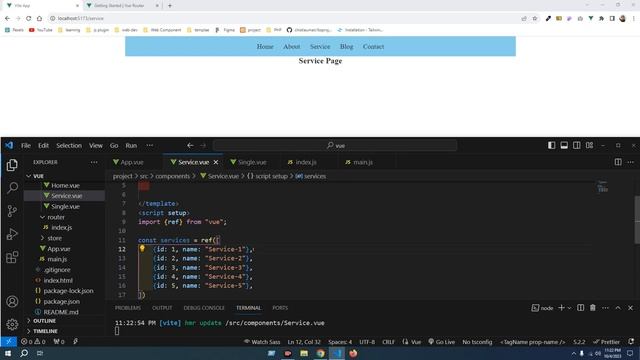Maximize the terminal panel with the chevron
Image resolution: width=640 pixels, height=360 pixels.
click(x=618, y=308)
